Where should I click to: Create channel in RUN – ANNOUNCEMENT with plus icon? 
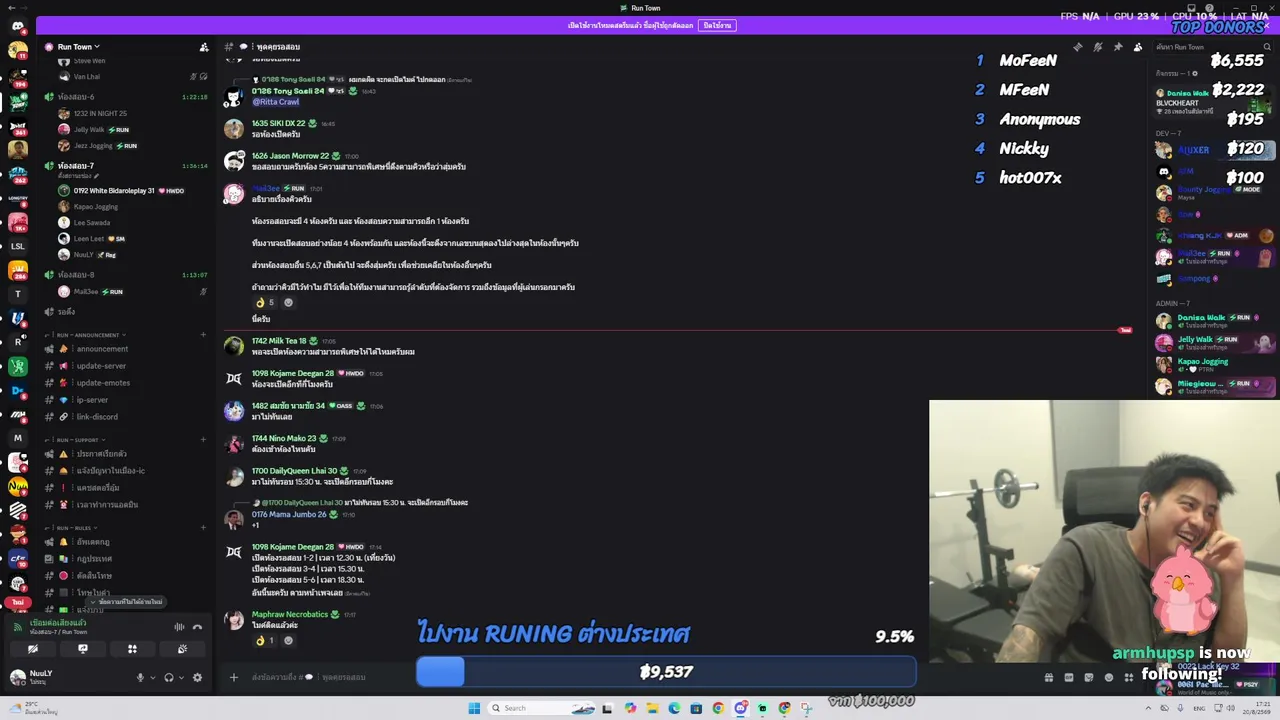[x=203, y=335]
